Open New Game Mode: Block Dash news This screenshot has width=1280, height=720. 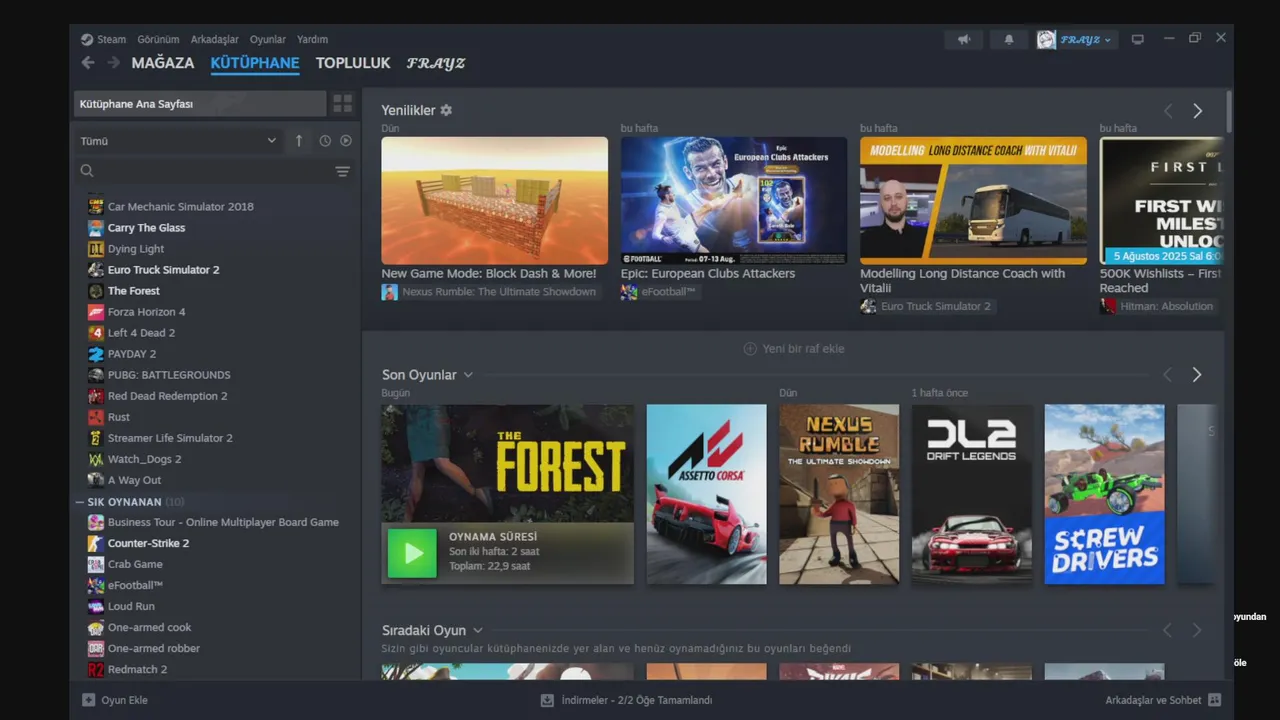click(494, 201)
